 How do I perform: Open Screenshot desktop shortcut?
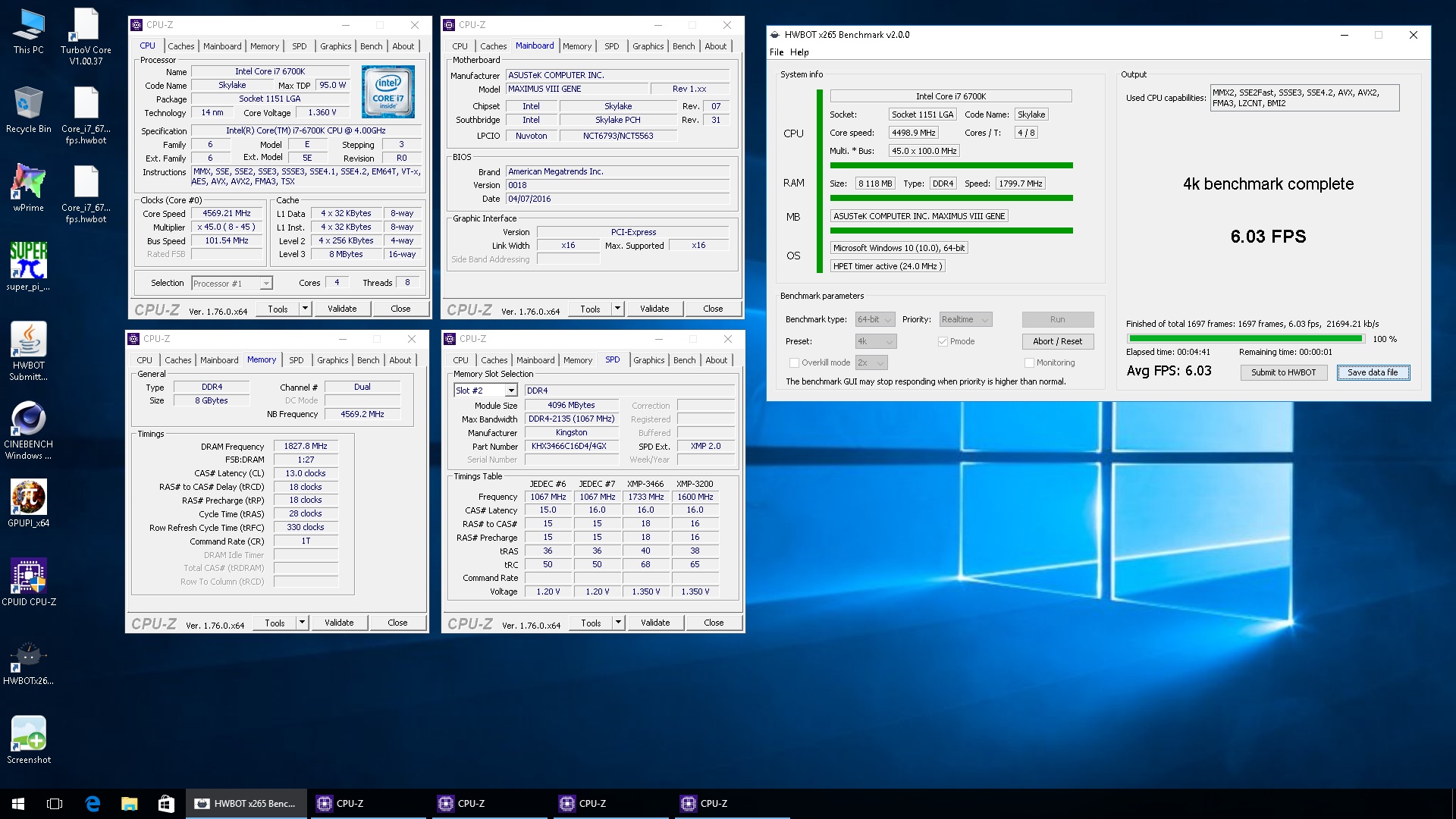28,741
